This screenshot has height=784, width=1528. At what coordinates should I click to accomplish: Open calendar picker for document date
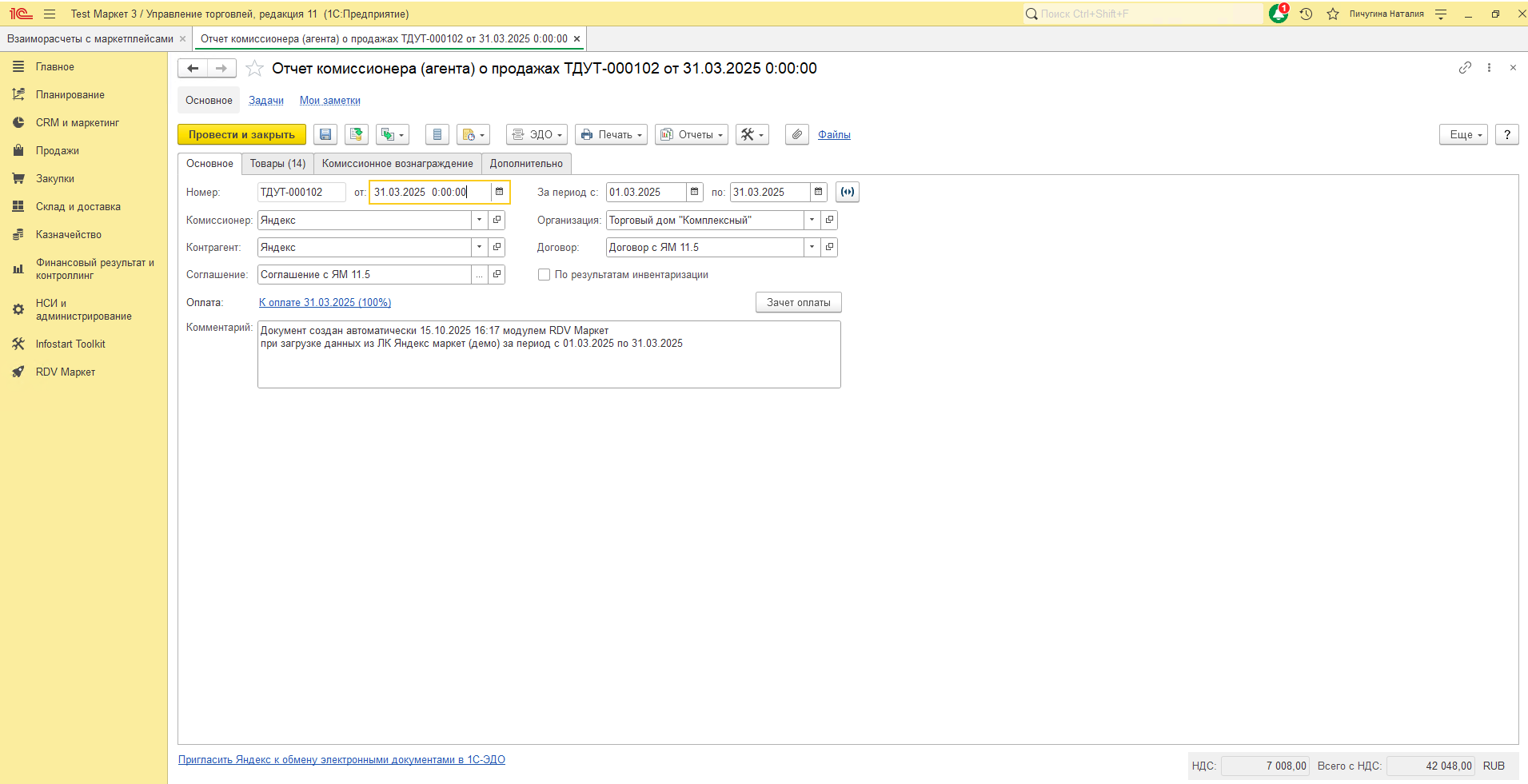pos(500,192)
